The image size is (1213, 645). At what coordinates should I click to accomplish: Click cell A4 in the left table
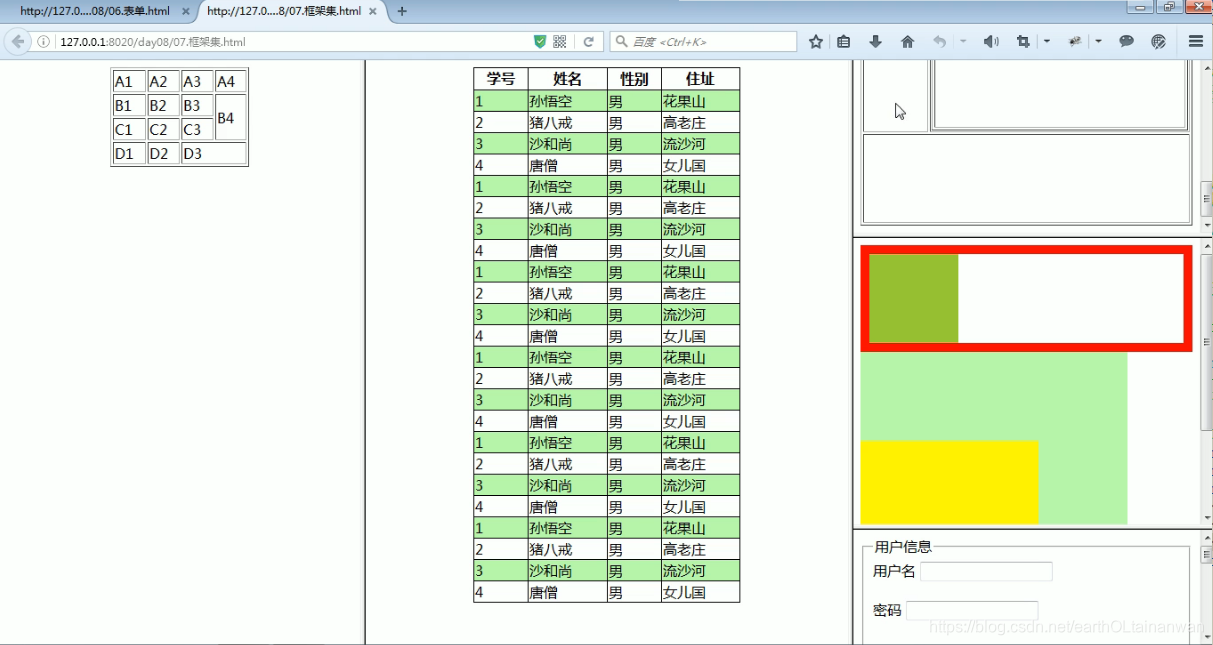click(230, 81)
